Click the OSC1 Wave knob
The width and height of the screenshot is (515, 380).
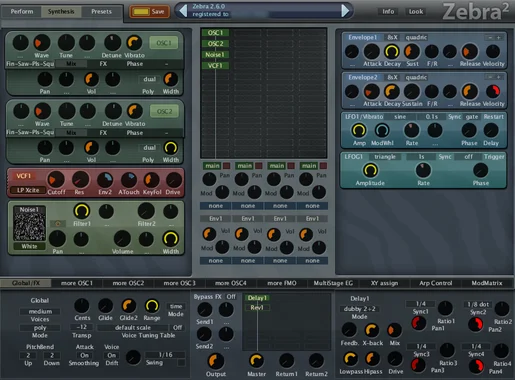coord(42,43)
